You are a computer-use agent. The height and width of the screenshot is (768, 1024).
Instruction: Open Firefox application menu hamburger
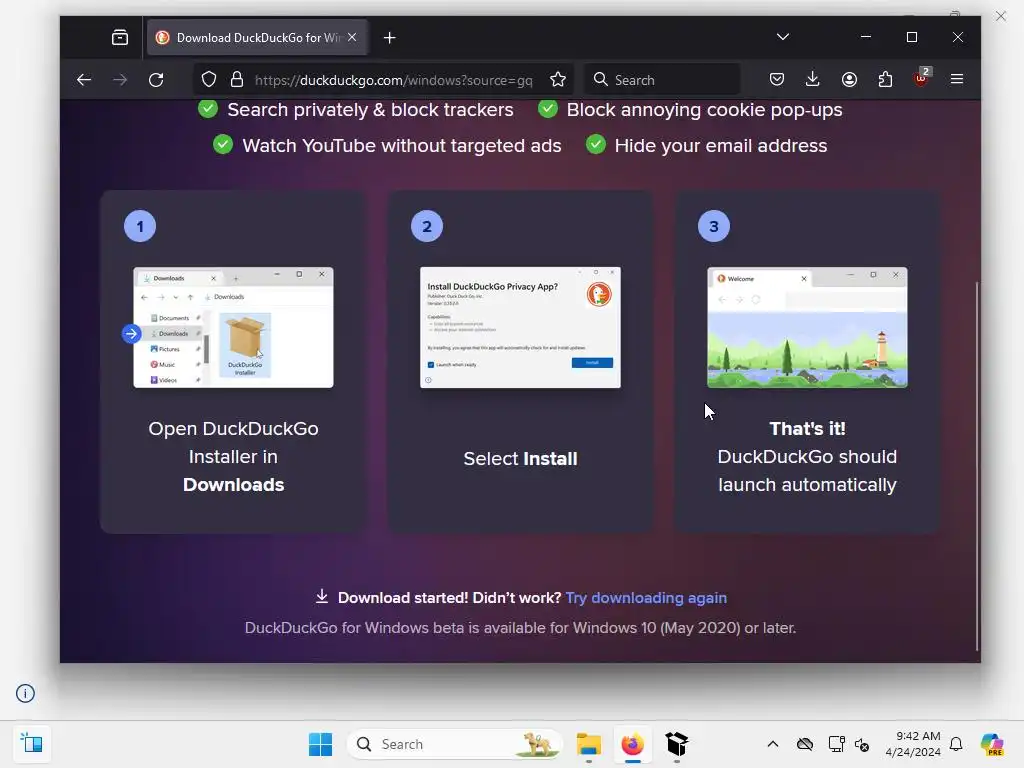pyautogui.click(x=957, y=79)
